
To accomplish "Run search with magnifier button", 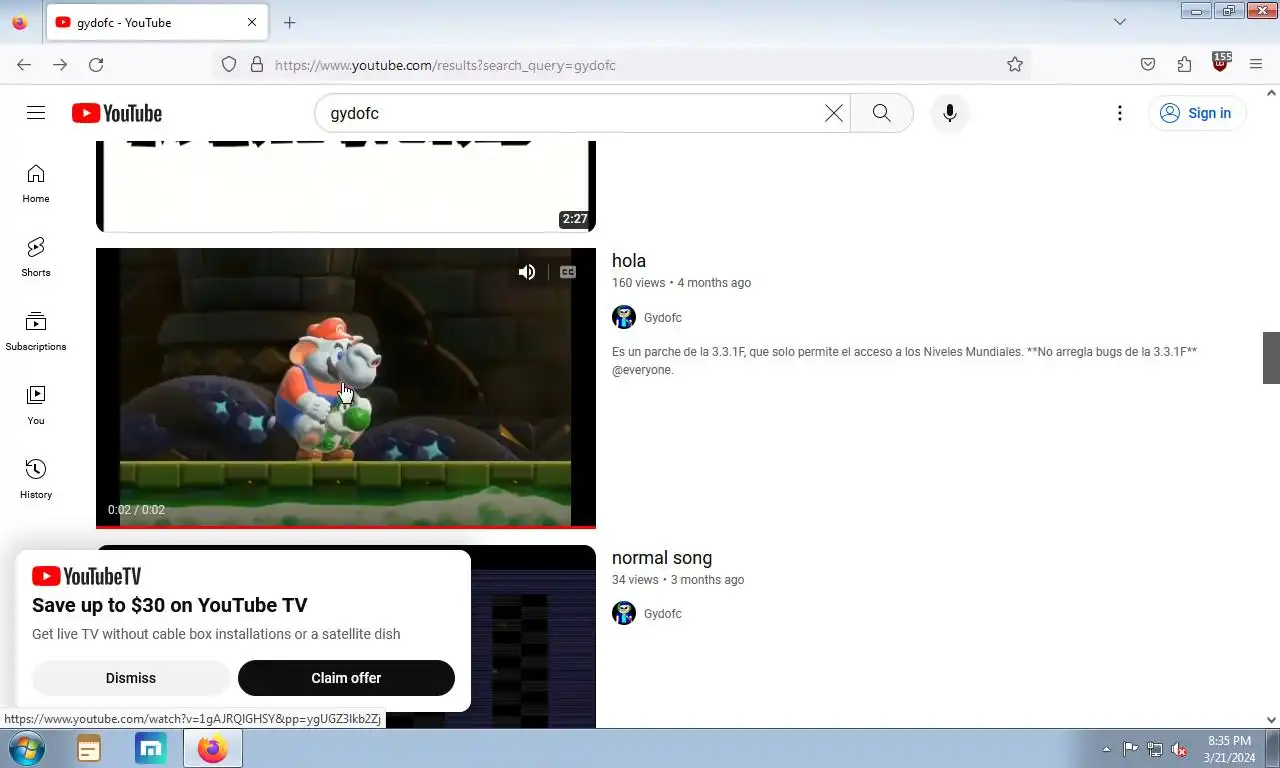I will pos(881,113).
